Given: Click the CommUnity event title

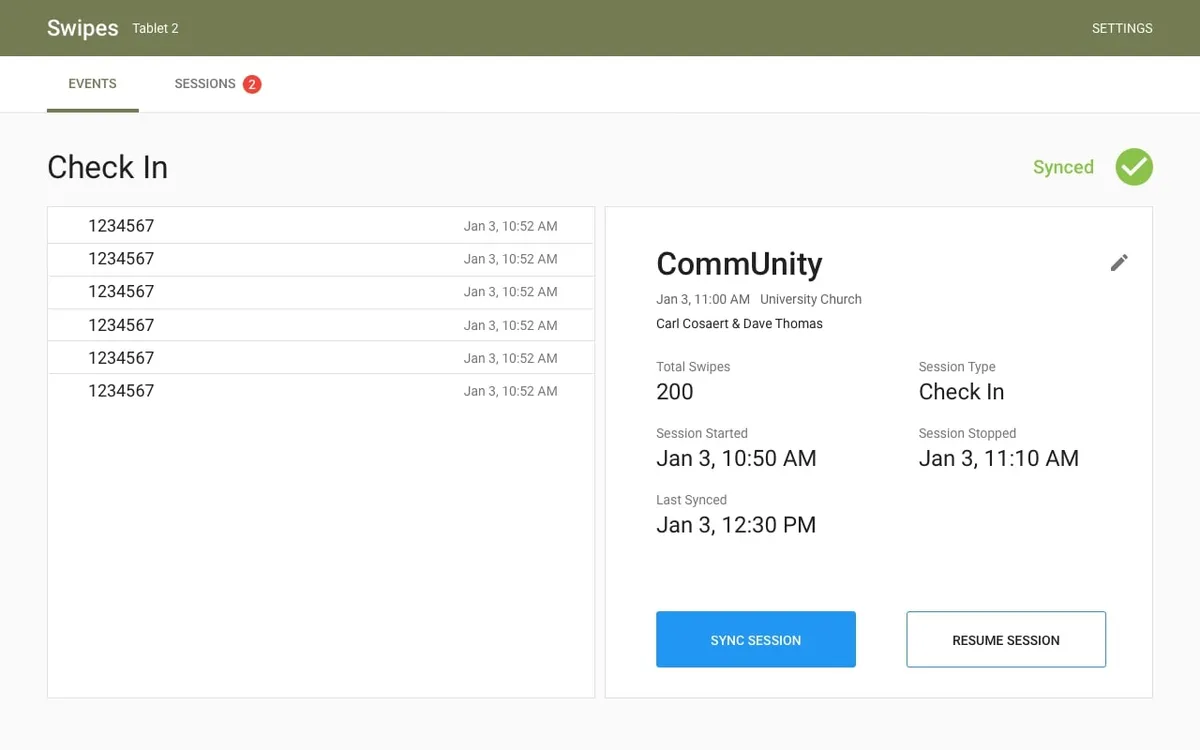Looking at the screenshot, I should pyautogui.click(x=739, y=264).
